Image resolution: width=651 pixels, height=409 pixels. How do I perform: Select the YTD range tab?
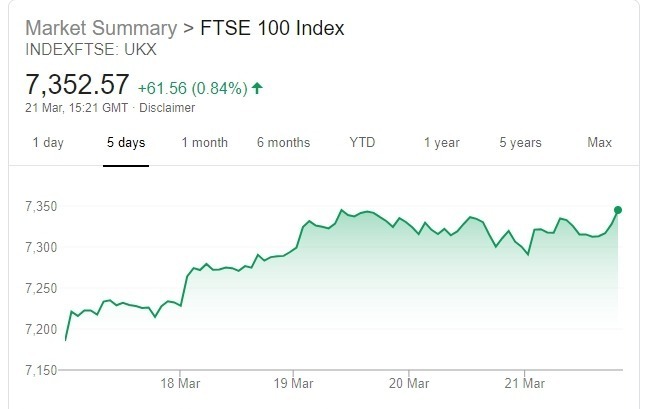(362, 143)
